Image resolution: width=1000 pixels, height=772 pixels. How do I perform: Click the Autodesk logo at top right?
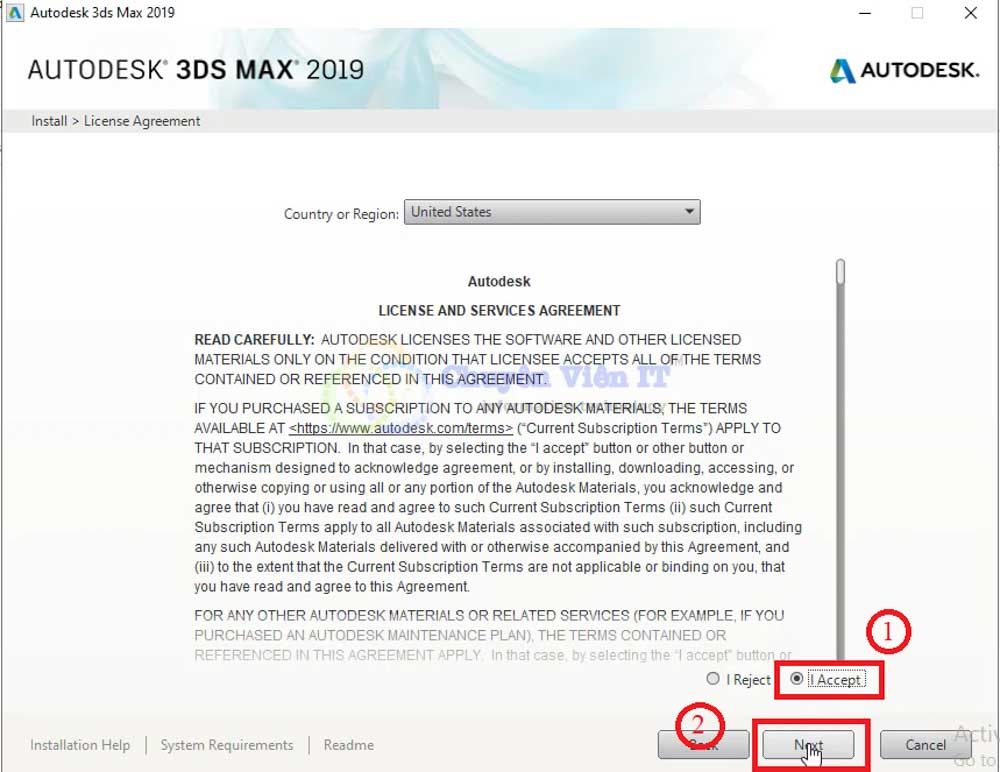(903, 70)
